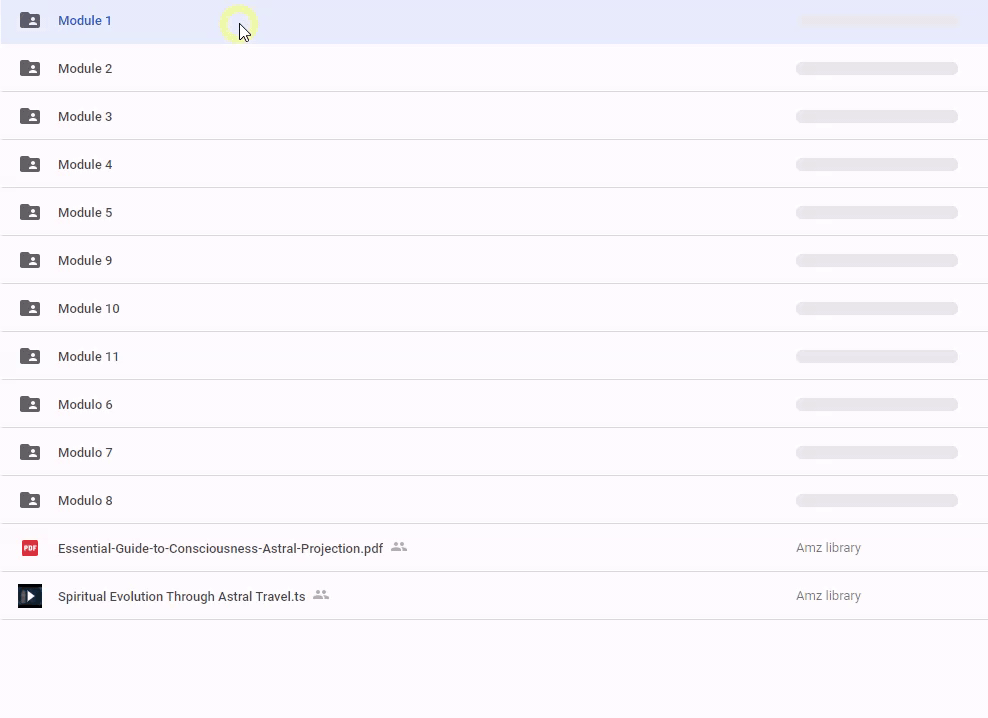Select the Module 4 folder name
Screen dimensions: 988x718
pyautogui.click(x=85, y=165)
